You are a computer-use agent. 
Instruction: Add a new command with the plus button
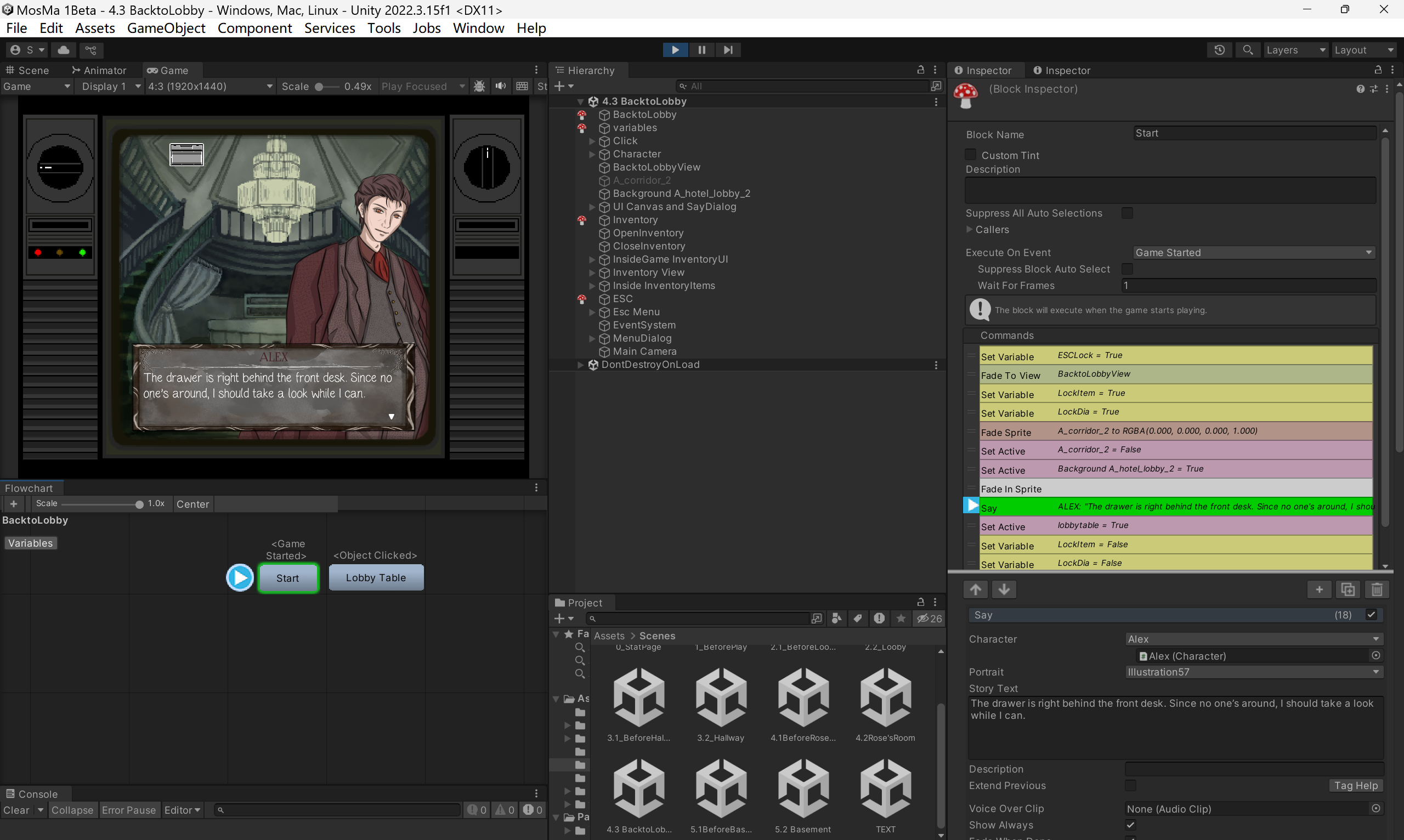click(x=1319, y=589)
